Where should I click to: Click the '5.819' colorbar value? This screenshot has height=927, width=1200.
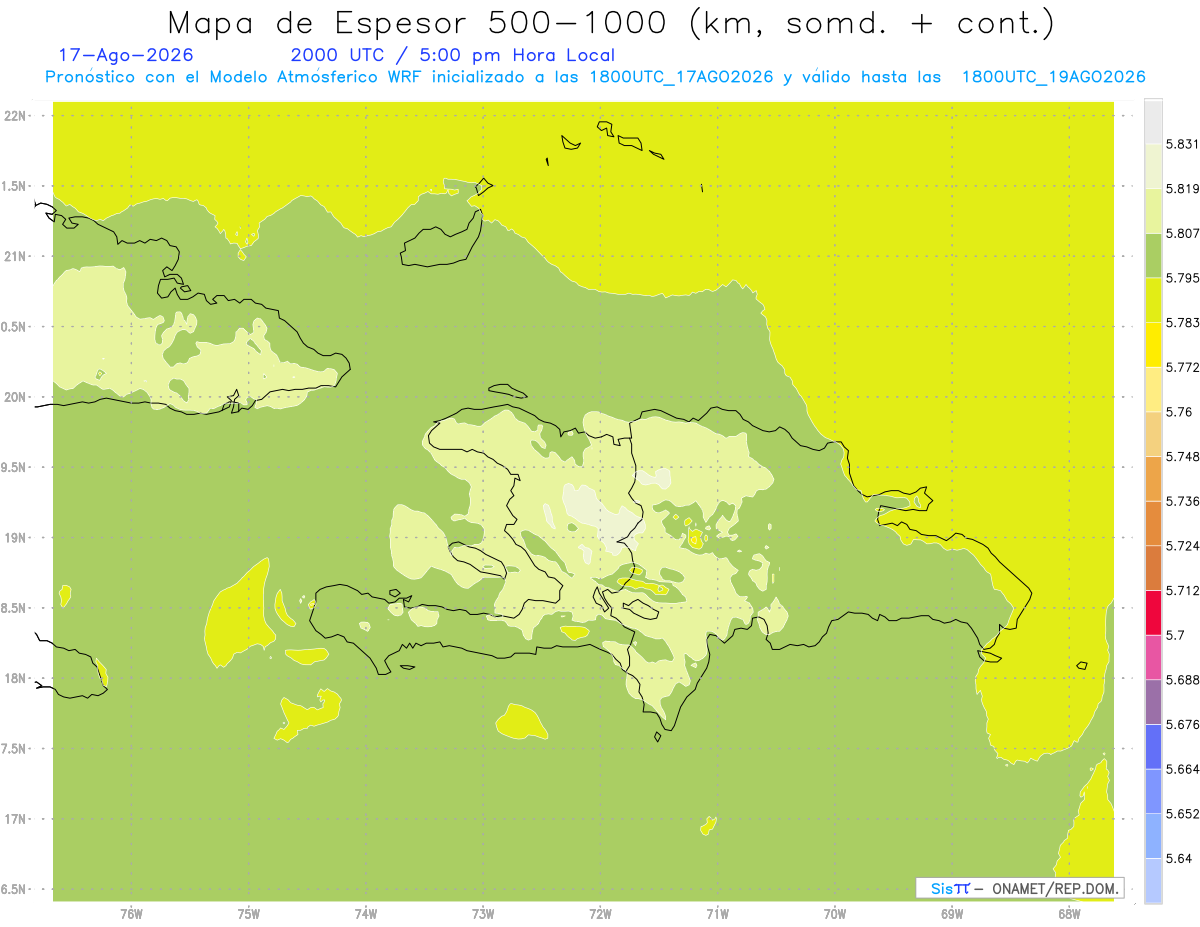pos(1182,189)
